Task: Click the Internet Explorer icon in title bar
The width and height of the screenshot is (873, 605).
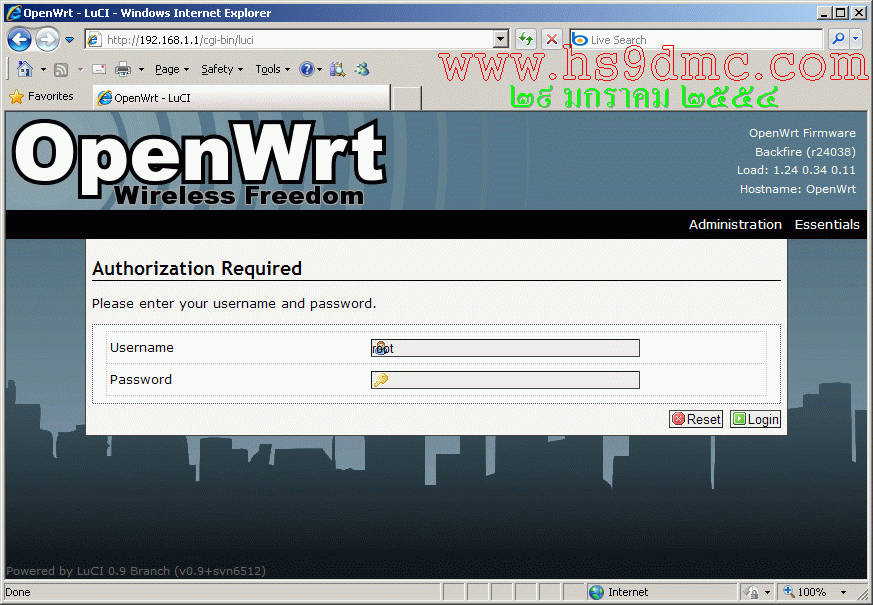Action: (13, 12)
